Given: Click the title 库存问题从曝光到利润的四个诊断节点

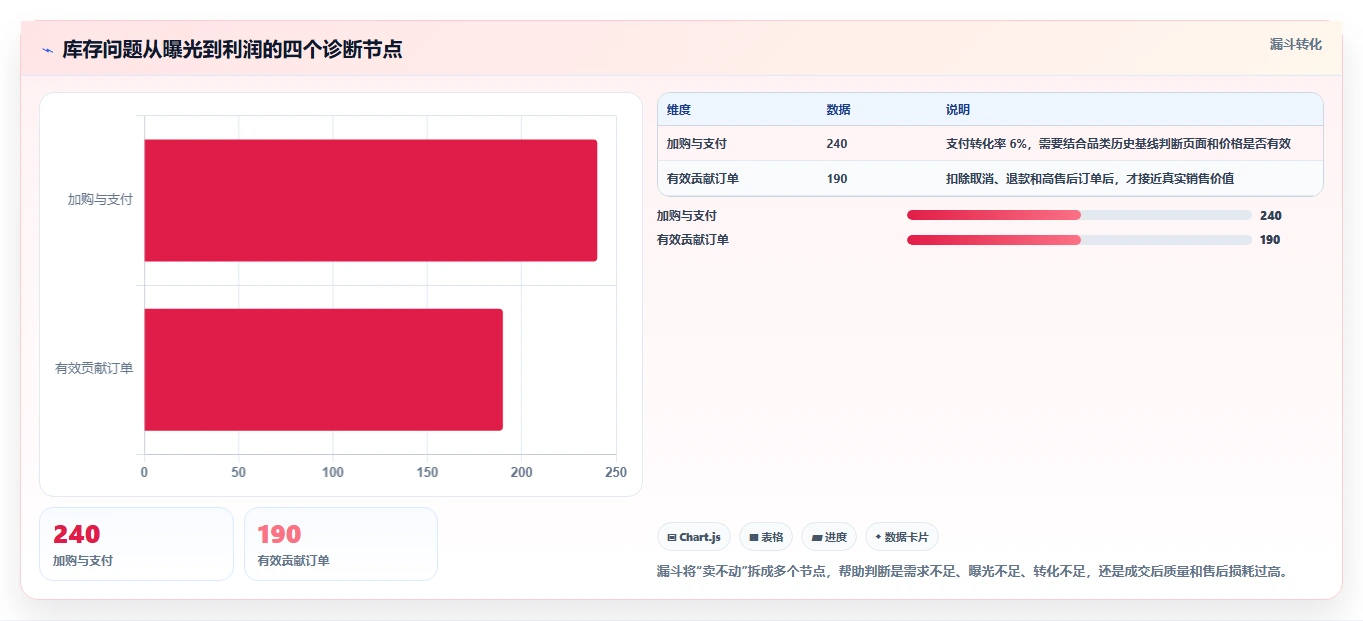Looking at the screenshot, I should point(233,50).
